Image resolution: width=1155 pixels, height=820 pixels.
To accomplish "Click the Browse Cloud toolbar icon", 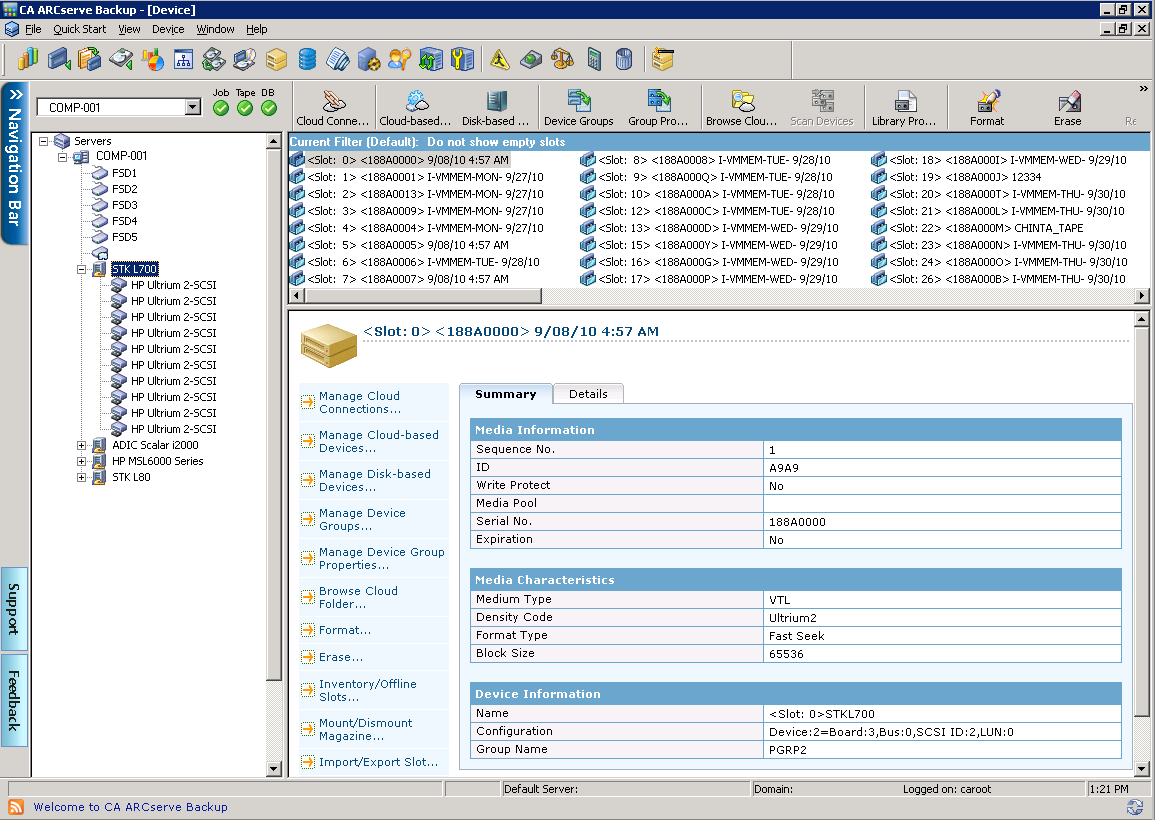I will pos(742,106).
